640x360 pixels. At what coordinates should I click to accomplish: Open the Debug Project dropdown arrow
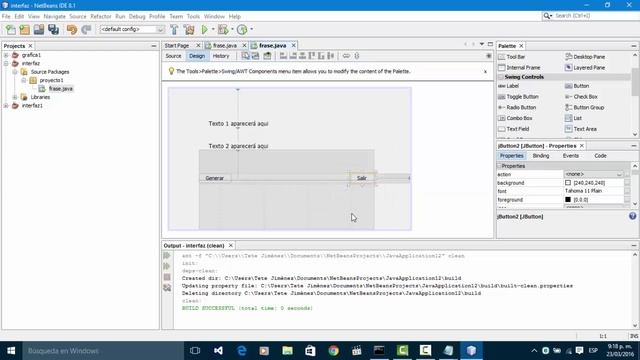point(232,29)
